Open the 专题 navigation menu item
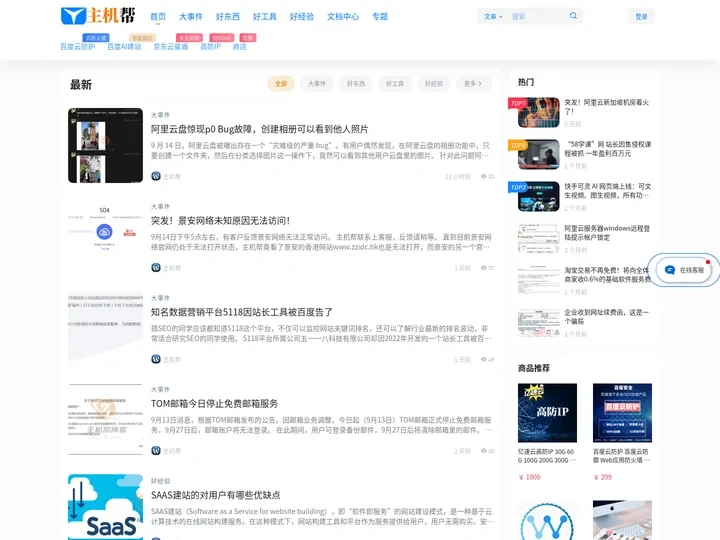Image resolution: width=720 pixels, height=540 pixels. tap(380, 17)
